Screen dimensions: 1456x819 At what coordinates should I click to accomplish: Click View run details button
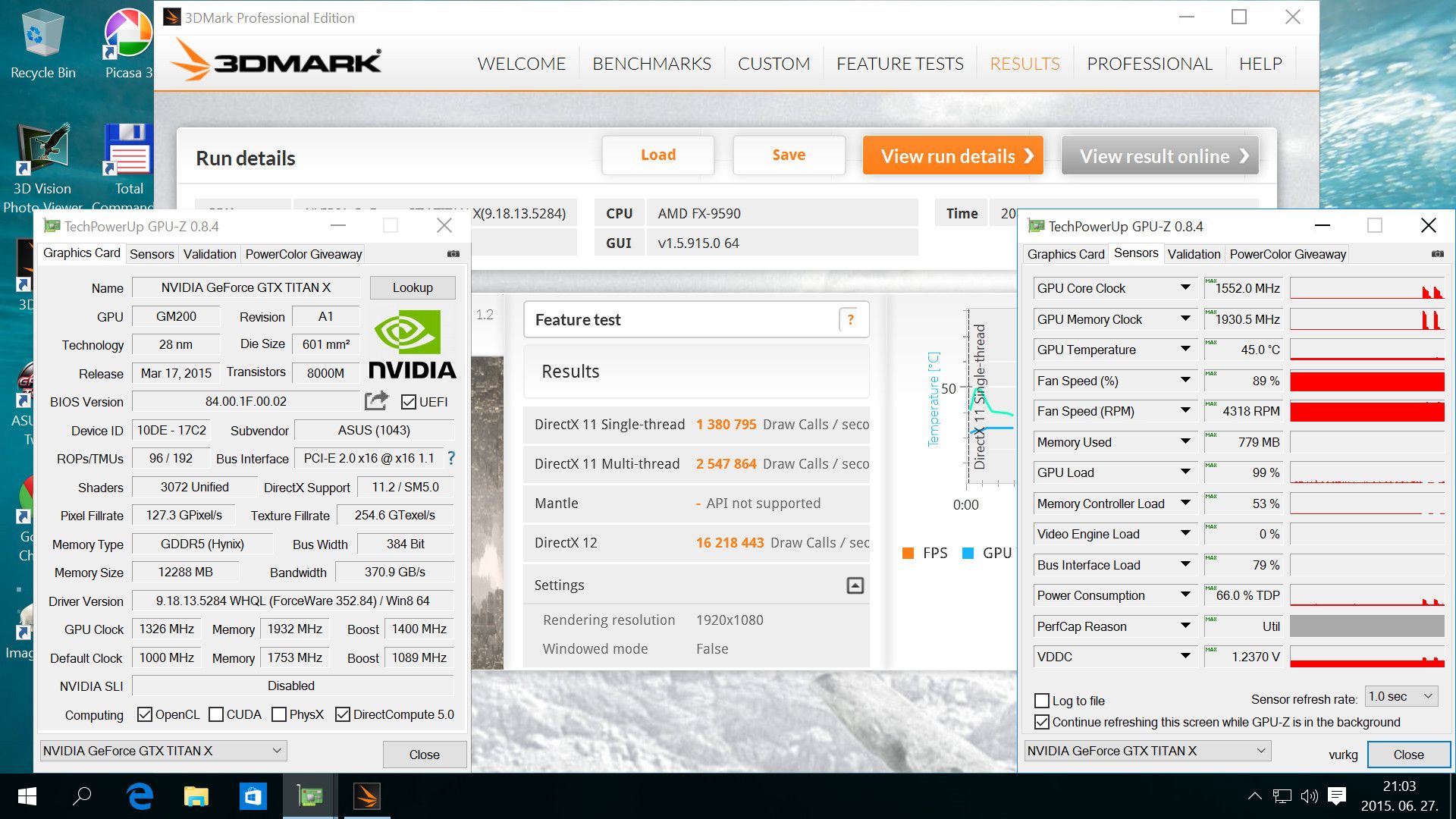tap(952, 155)
